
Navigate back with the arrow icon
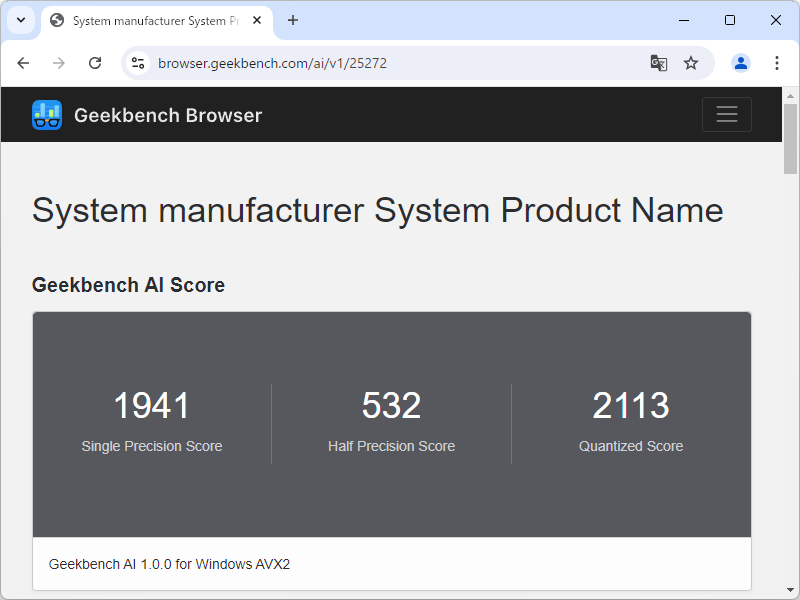(23, 62)
